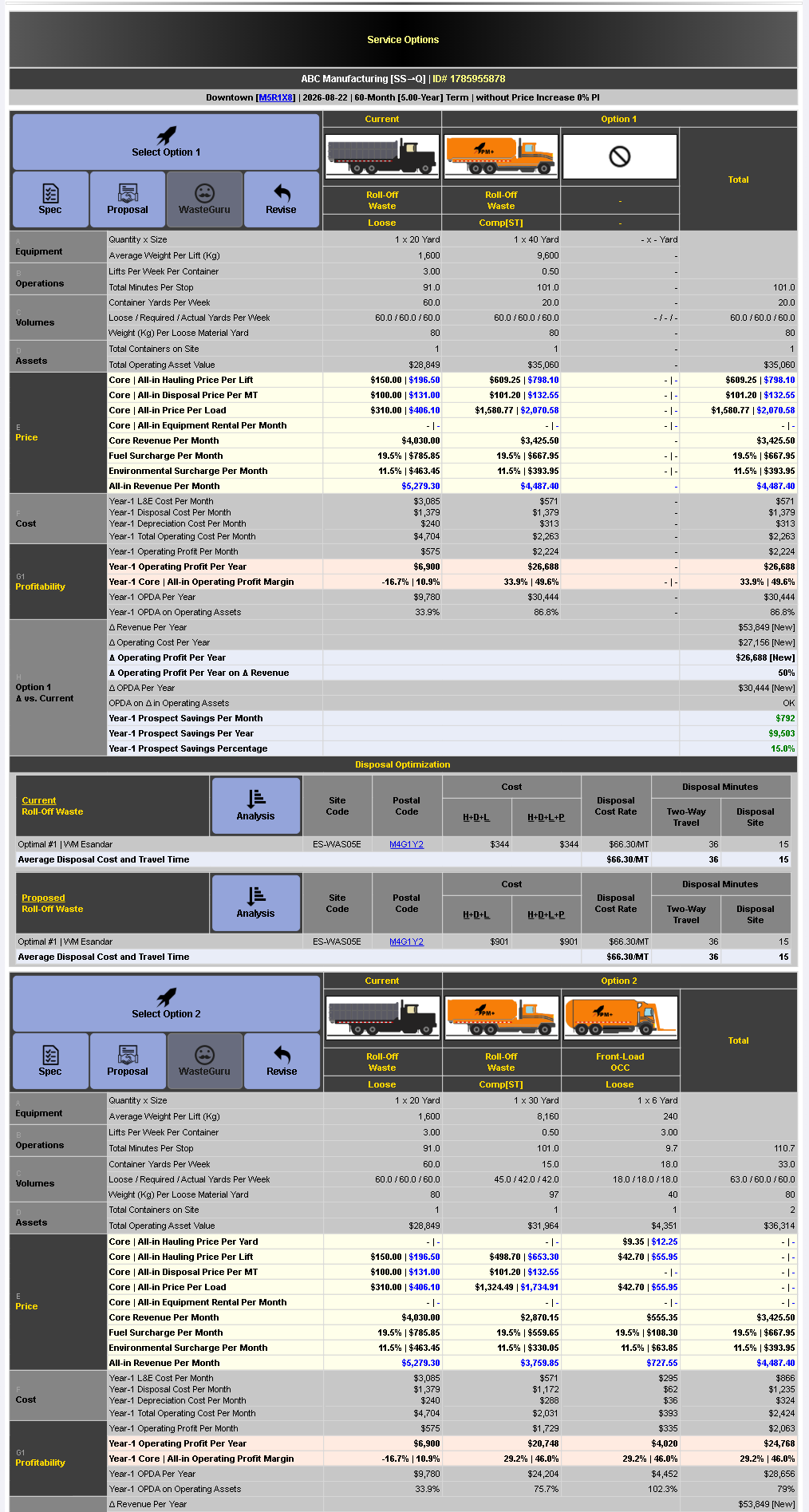Open M4G1Y2 link in Proposed disposal table
809x1512 pixels.
click(406, 942)
